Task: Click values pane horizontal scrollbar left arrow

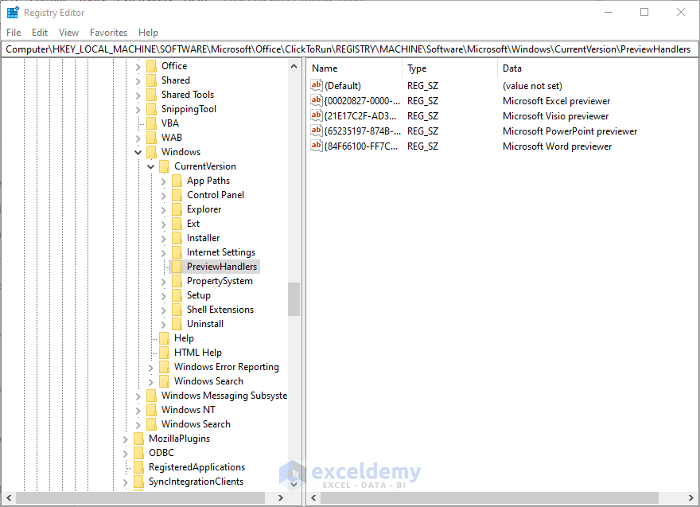Action: (313, 498)
